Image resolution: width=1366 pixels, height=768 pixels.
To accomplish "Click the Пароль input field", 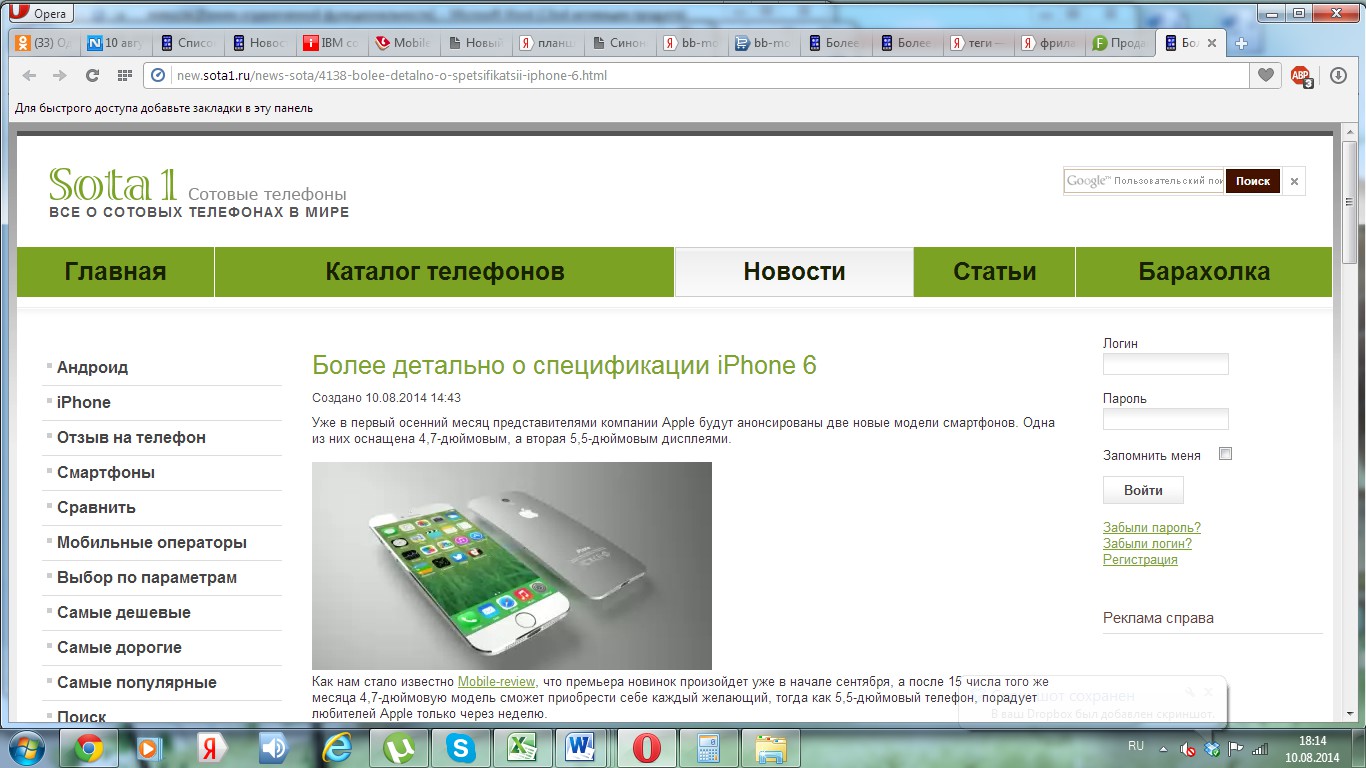I will tap(1165, 419).
